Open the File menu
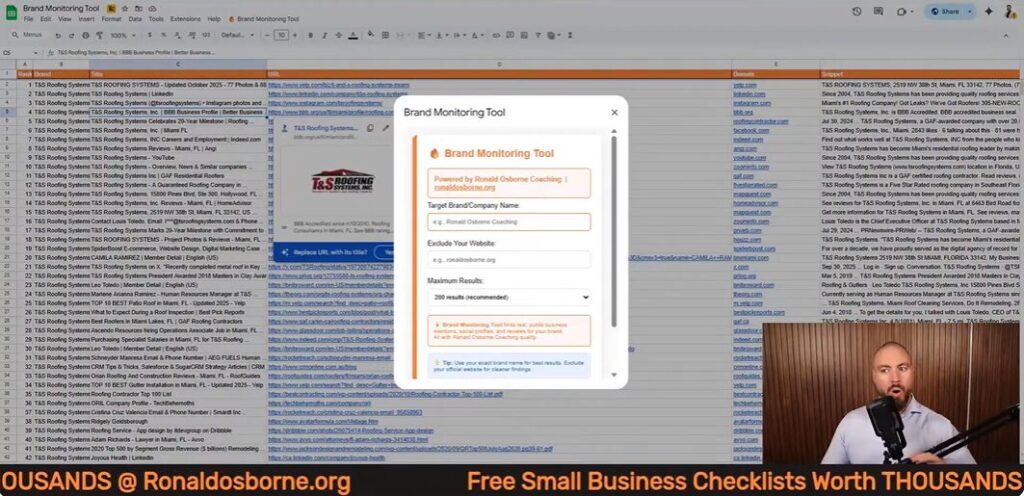 coord(28,19)
